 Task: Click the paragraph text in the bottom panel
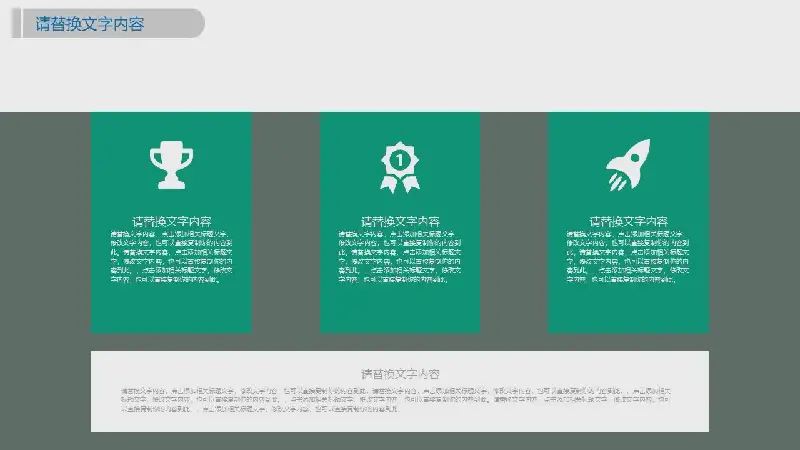(400, 398)
